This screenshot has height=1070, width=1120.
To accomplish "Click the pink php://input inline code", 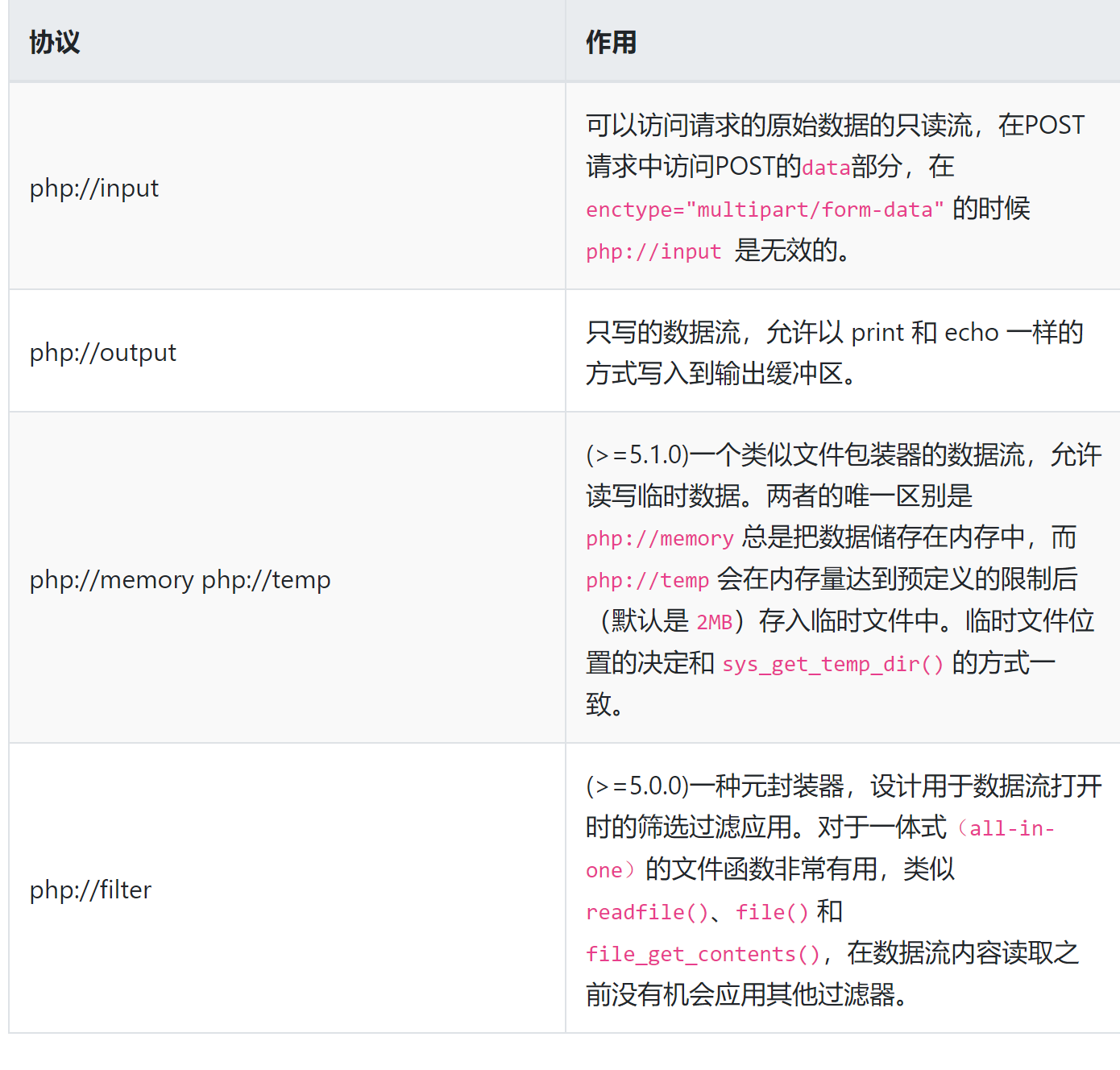I will (653, 251).
